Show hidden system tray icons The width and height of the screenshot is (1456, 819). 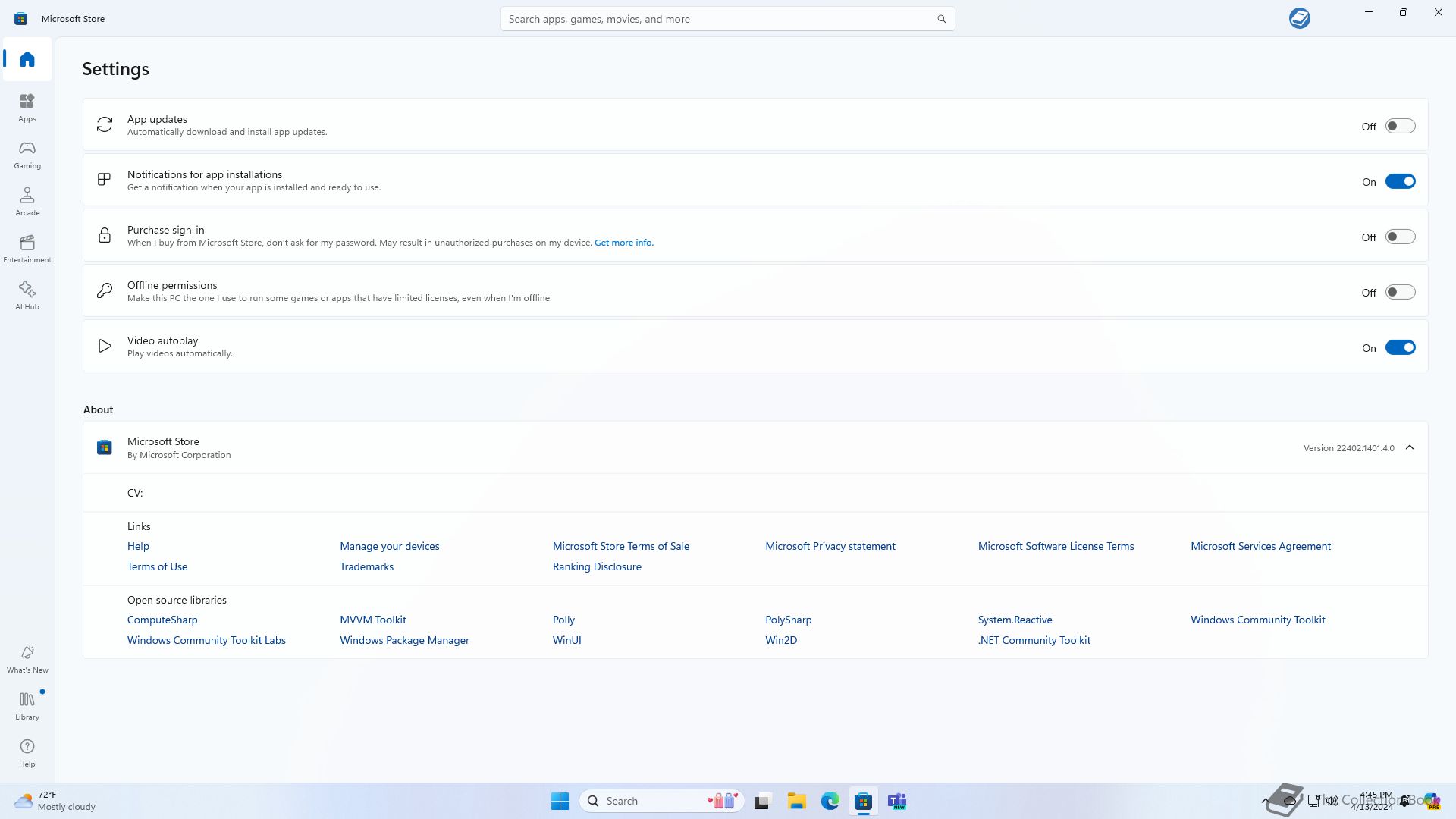click(x=1265, y=801)
